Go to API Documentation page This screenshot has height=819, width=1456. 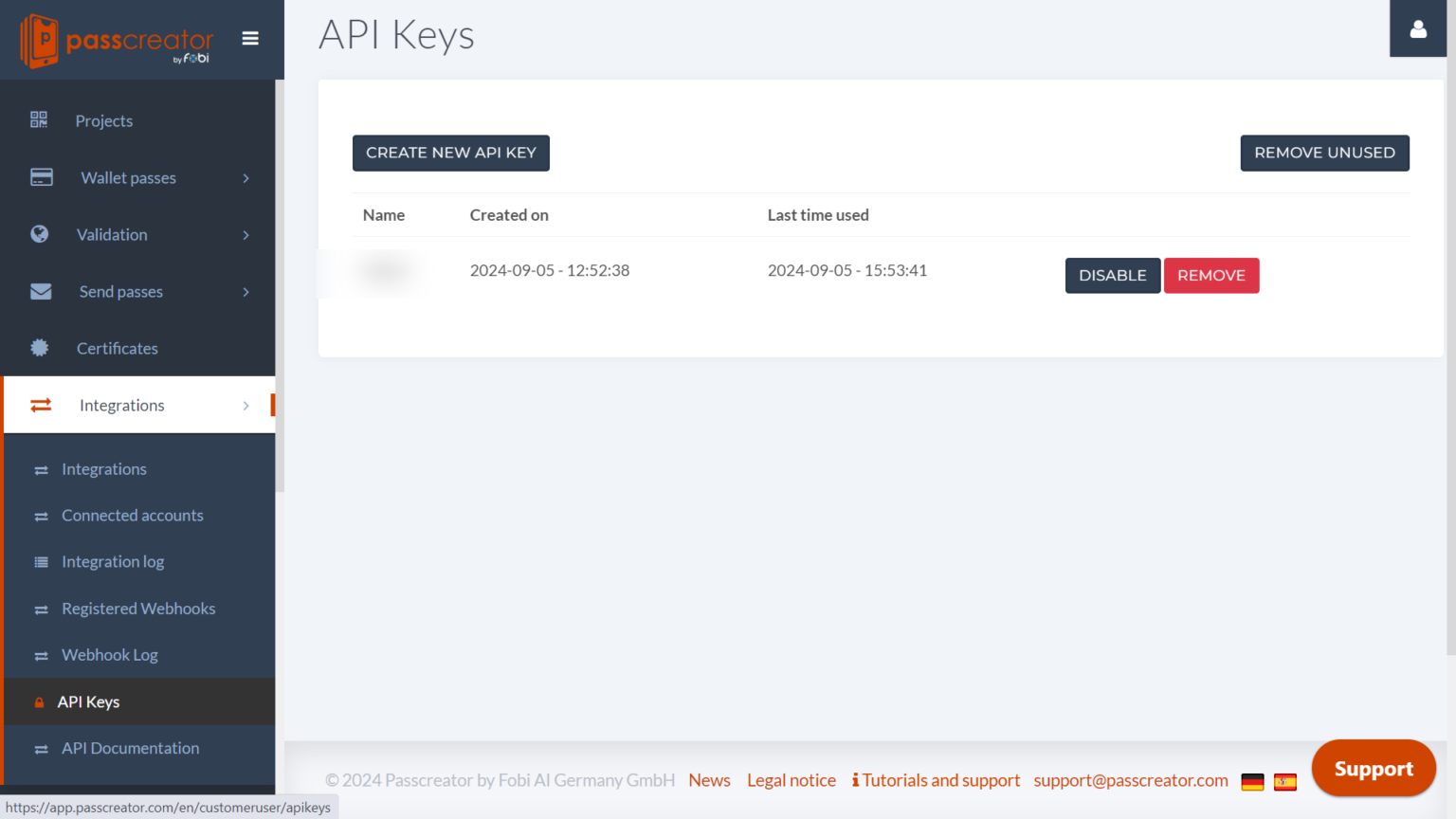130,748
